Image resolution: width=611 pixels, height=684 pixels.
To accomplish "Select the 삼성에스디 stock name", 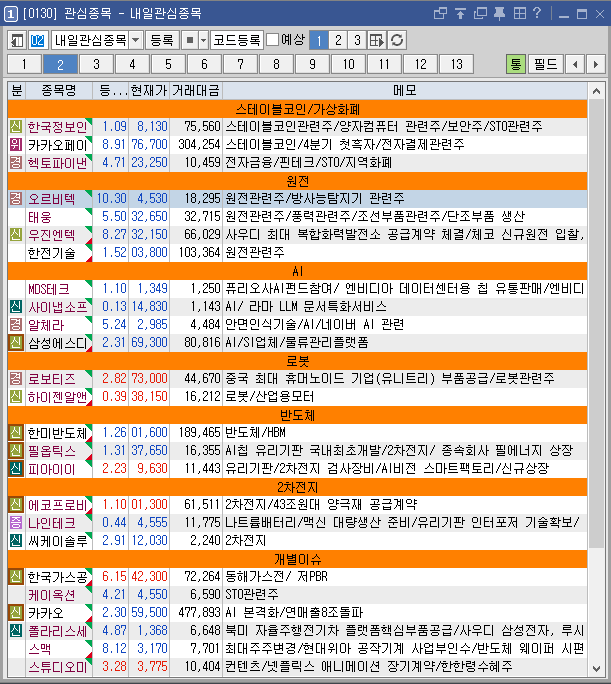I will 58,343.
